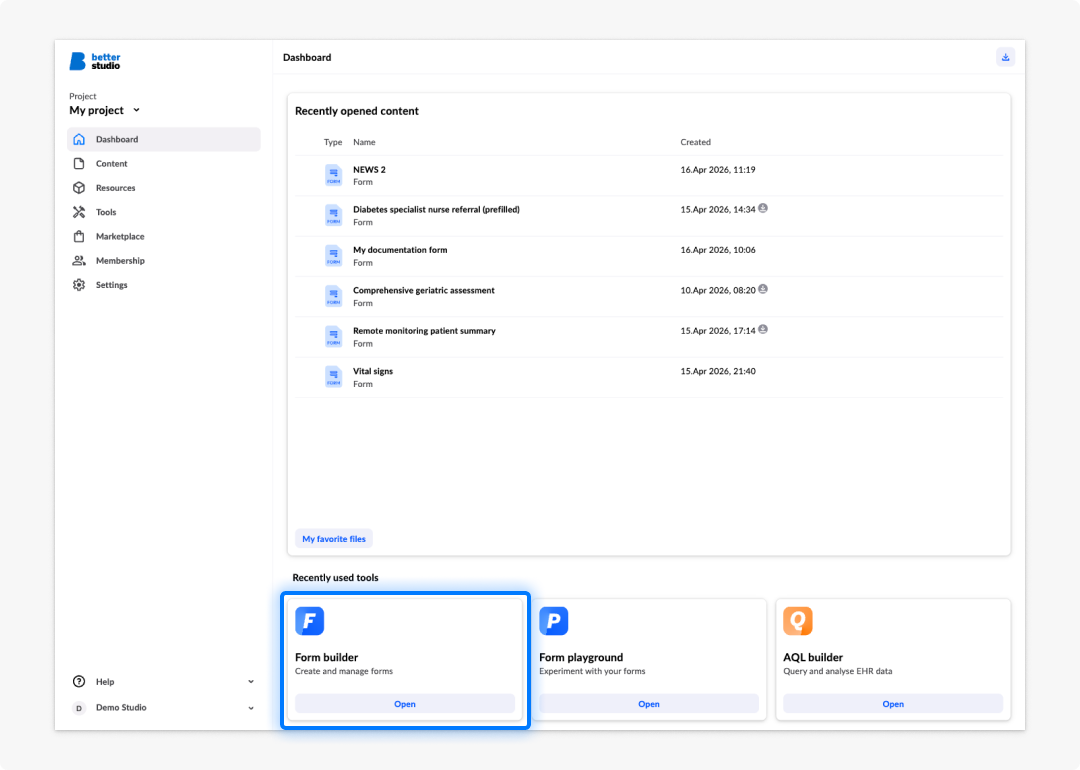This screenshot has height=770, width=1080.
Task: Open Membership in the sidebar
Action: point(164,260)
